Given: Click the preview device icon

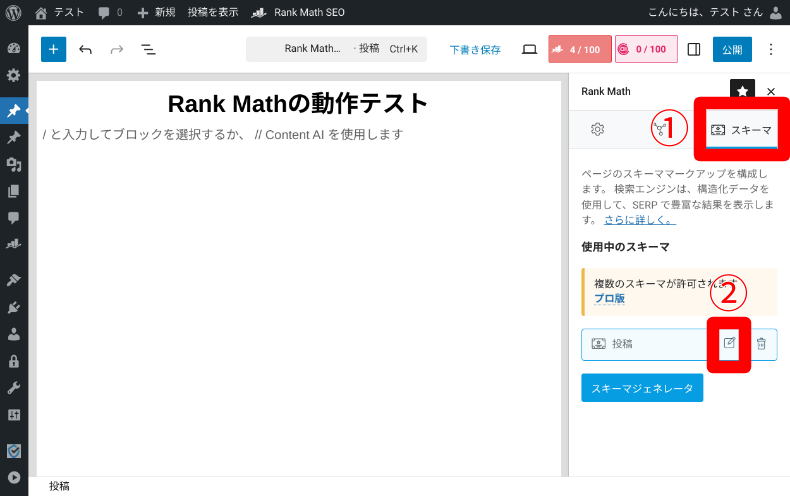Looking at the screenshot, I should [529, 49].
